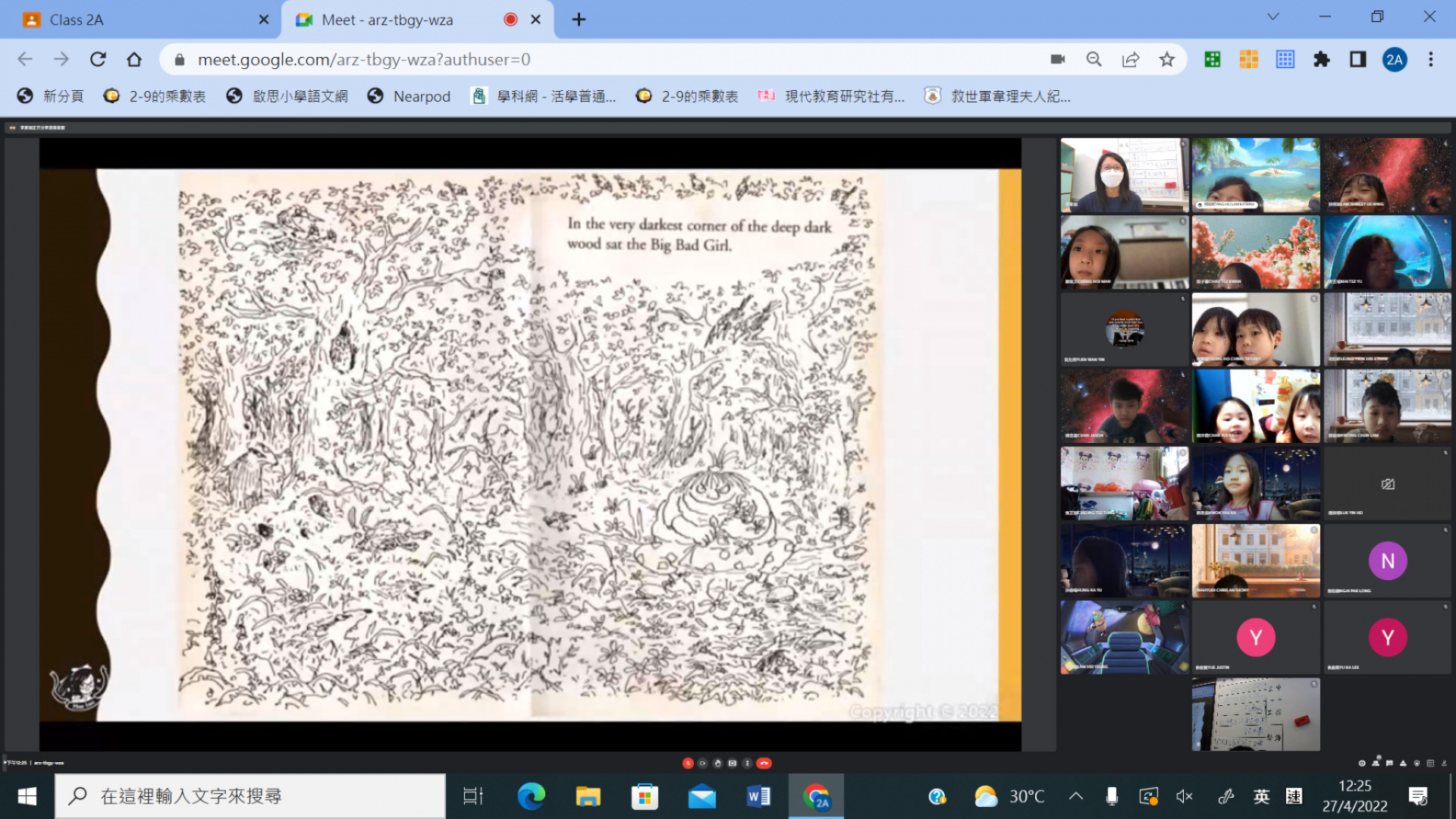Select the masked teacher's video tile
This screenshot has height=819, width=1456.
point(1125,175)
